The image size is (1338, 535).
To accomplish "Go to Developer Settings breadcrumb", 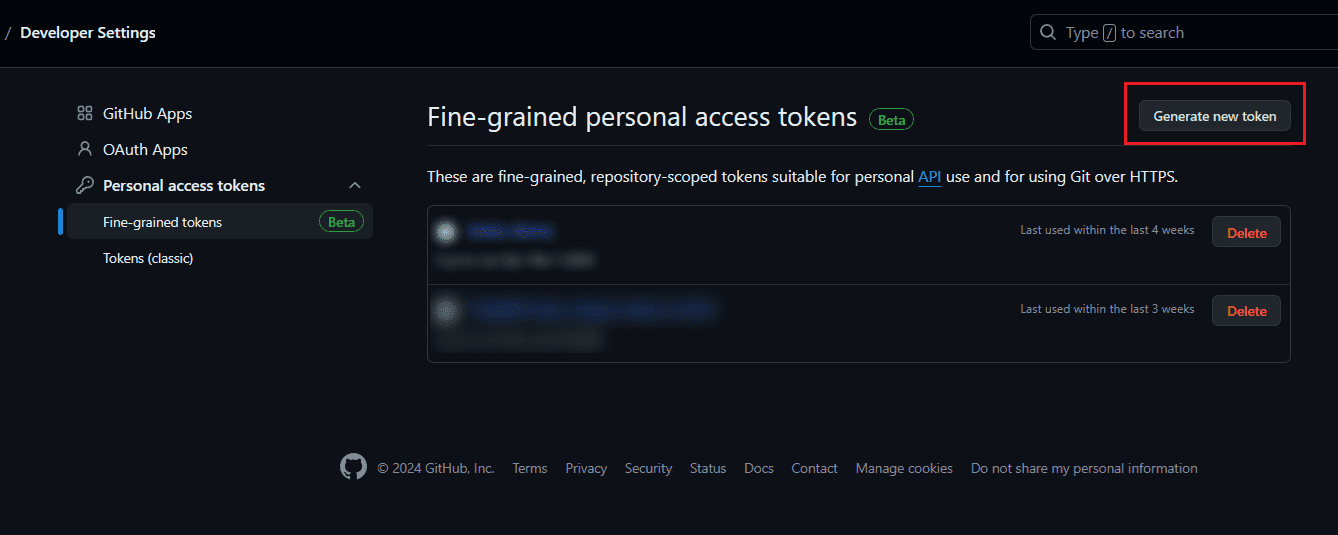I will click(x=88, y=33).
